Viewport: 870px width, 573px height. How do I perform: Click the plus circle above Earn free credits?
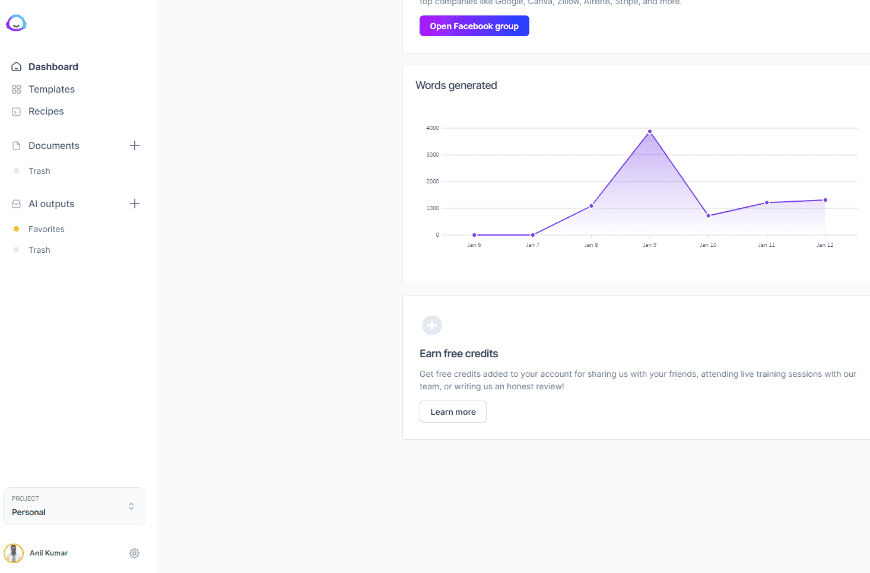point(432,325)
